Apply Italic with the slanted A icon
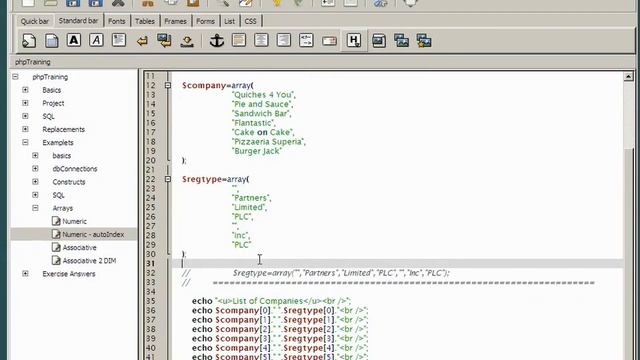 (x=96, y=40)
